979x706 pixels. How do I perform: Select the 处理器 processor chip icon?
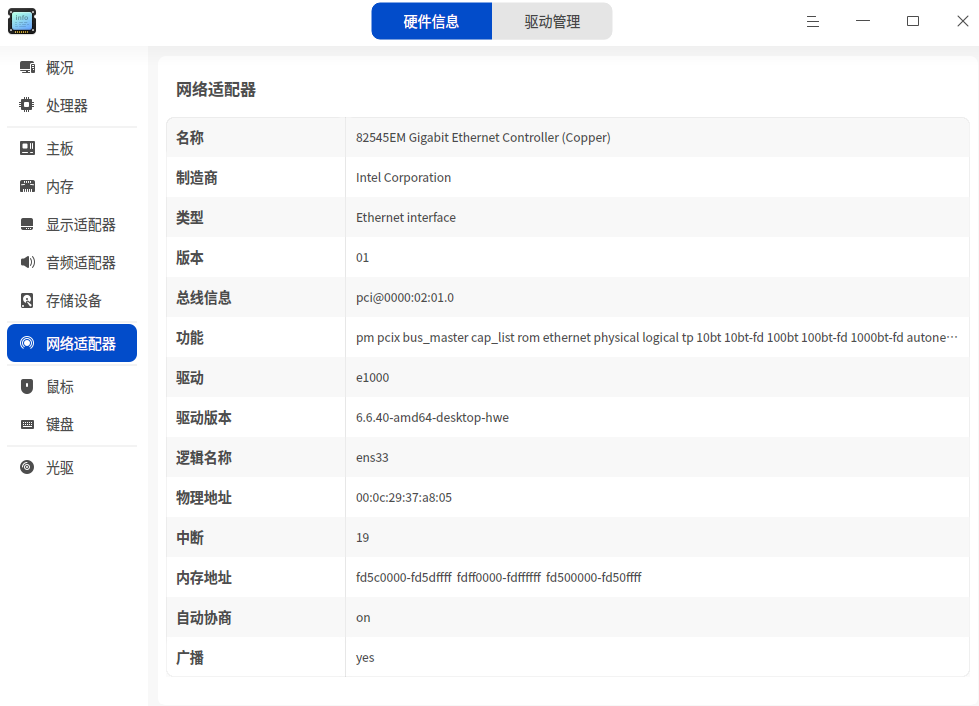(x=27, y=105)
